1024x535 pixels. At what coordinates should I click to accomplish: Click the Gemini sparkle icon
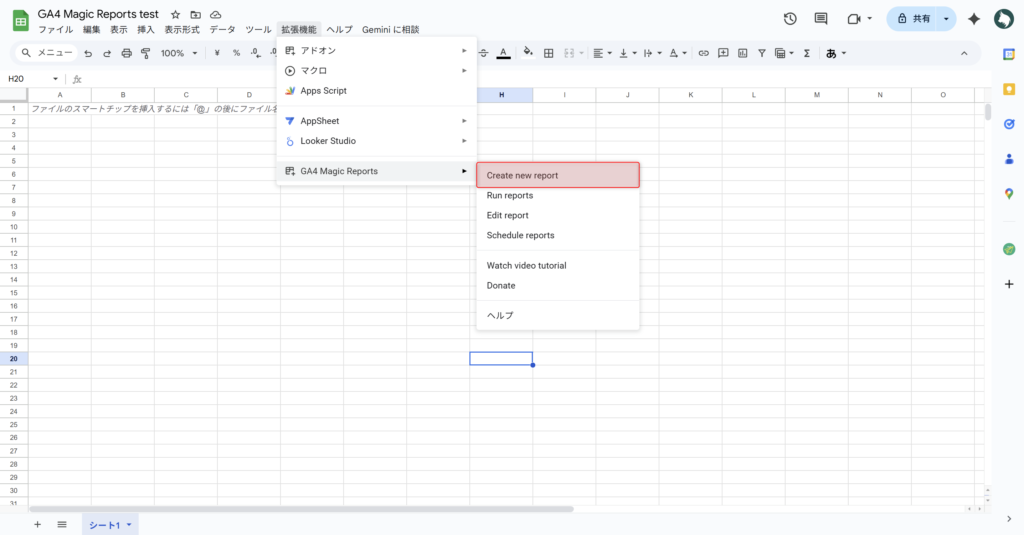974,19
